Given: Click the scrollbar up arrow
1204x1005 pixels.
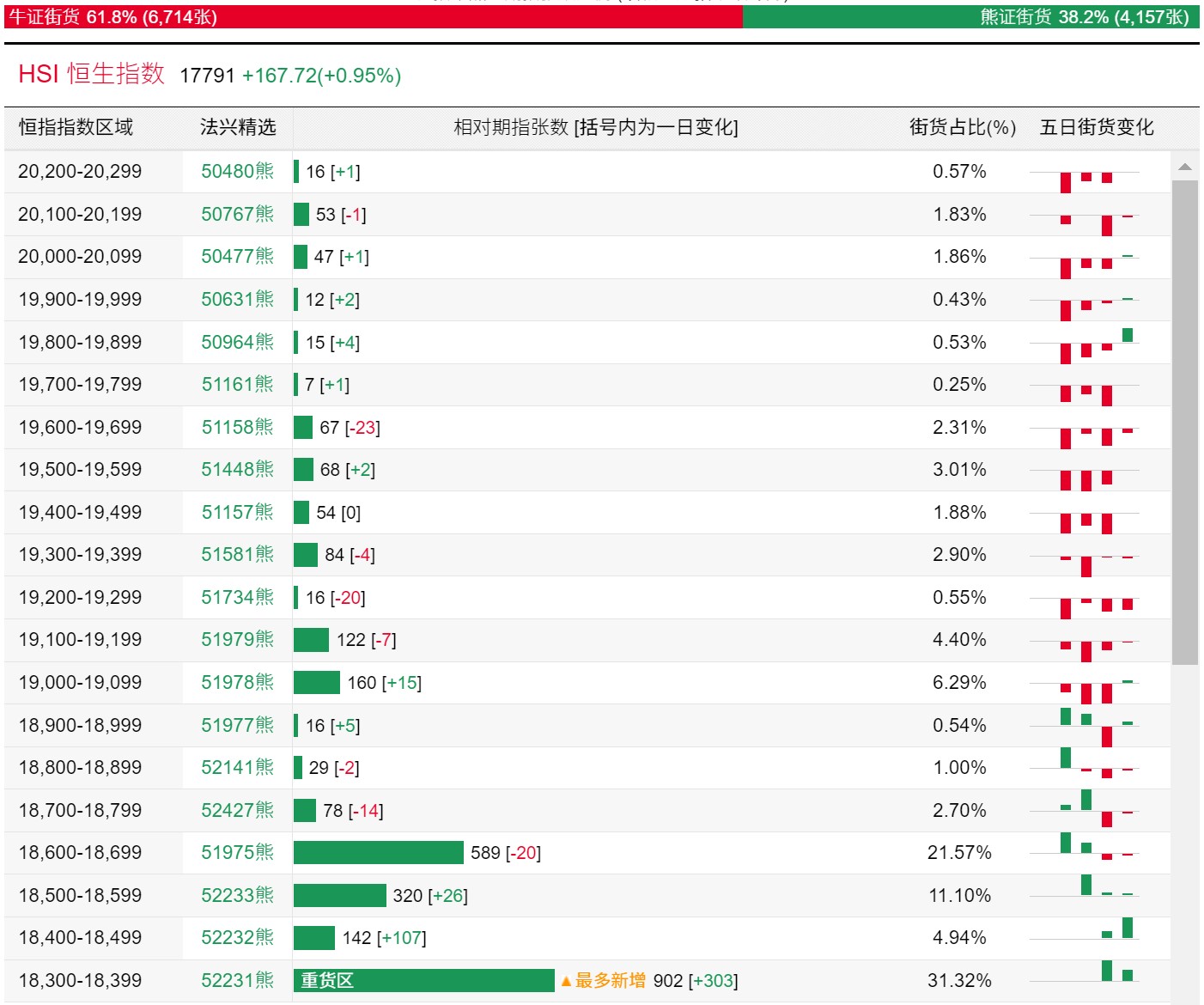Looking at the screenshot, I should coord(1185,167).
